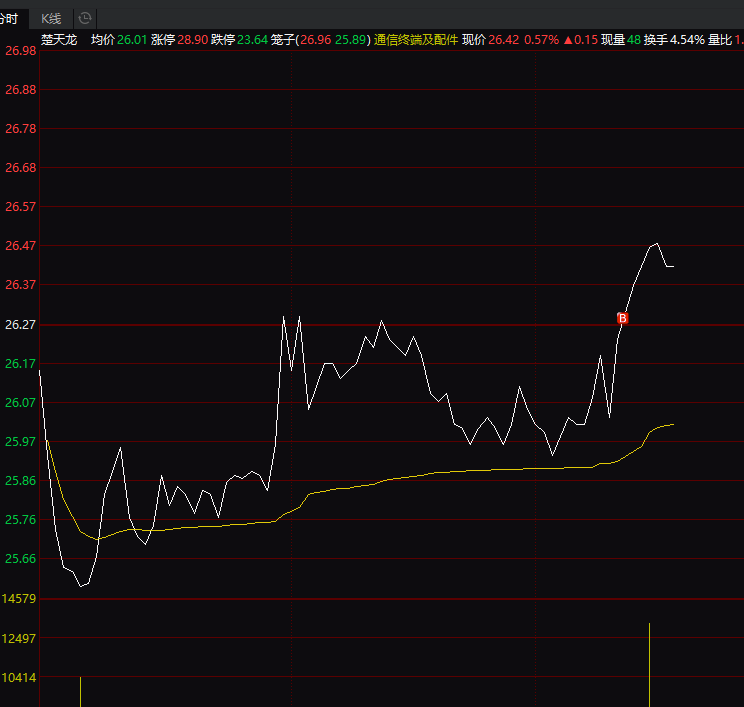The width and height of the screenshot is (744, 707).
Task: Click the tall yellow volume bar
Action: (x=650, y=665)
